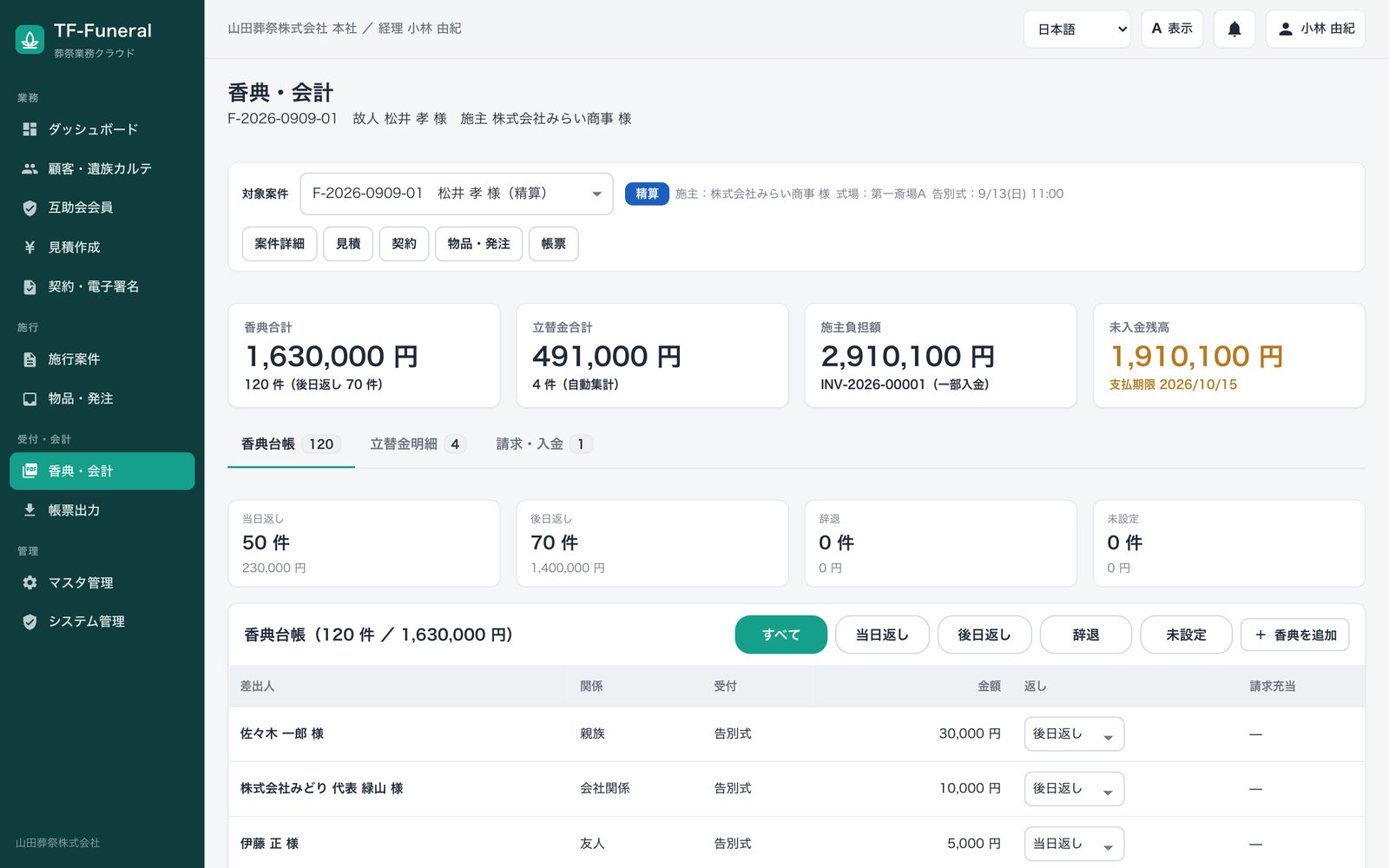Click the 香典を追加 button
The height and width of the screenshot is (868, 1389).
1294,635
